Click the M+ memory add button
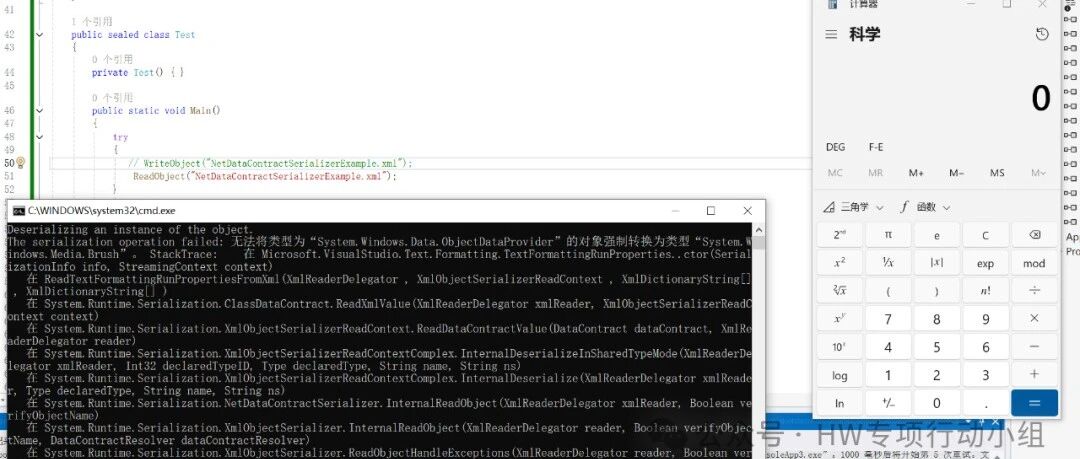 [x=916, y=173]
